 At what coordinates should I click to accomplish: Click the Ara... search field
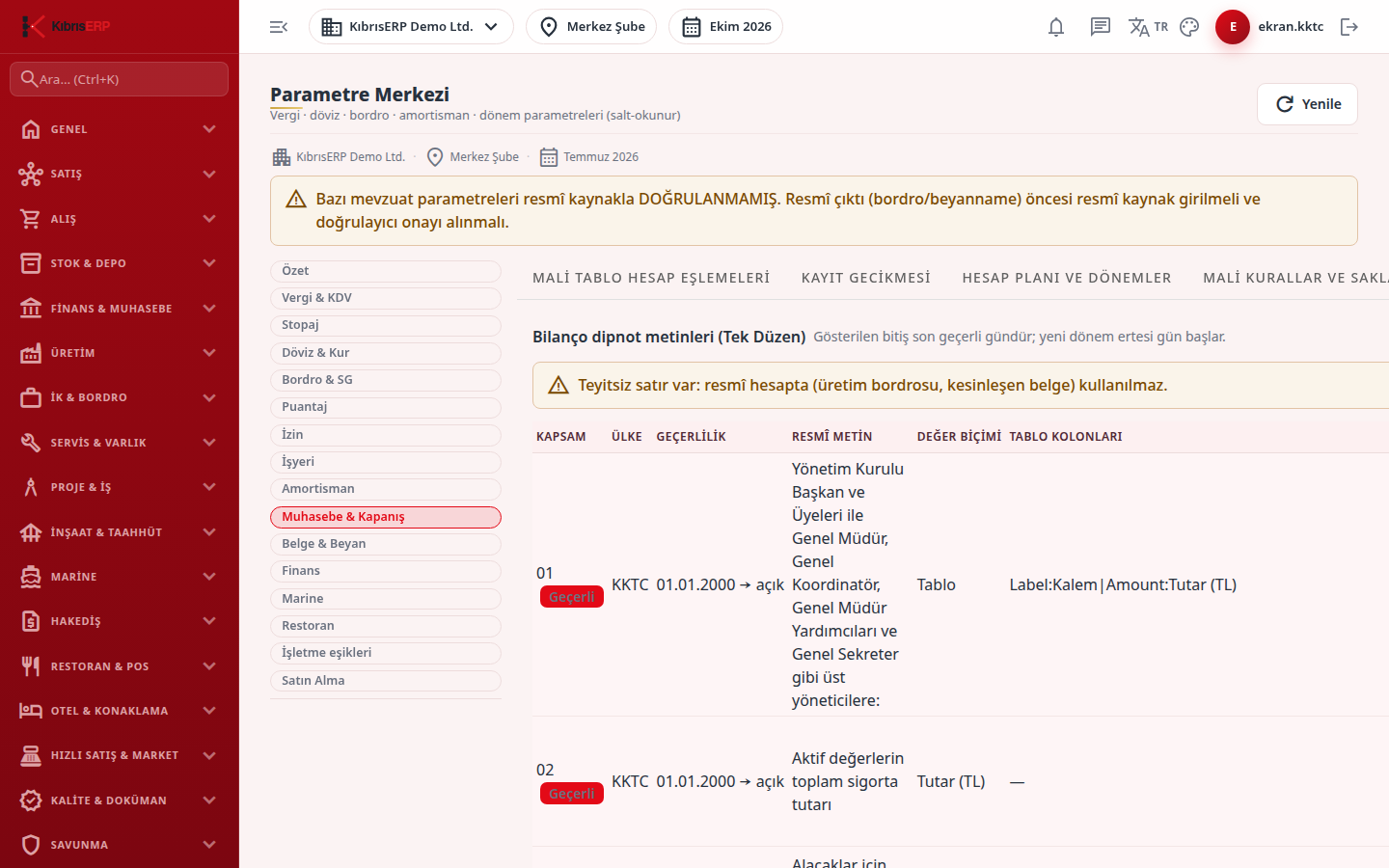tap(120, 79)
